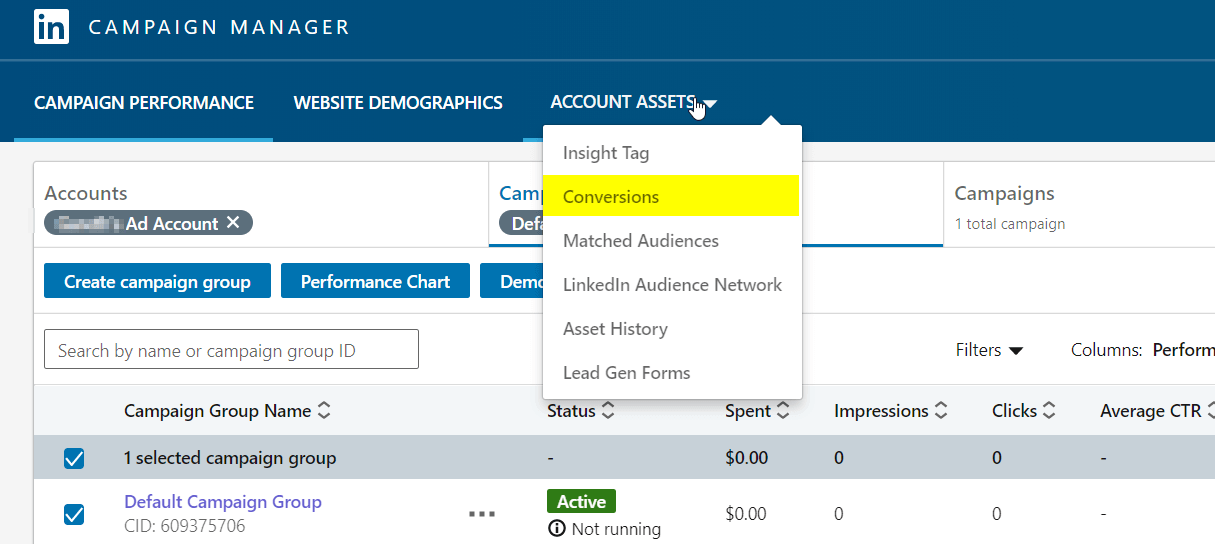Click the Not running info icon
Image resolution: width=1215 pixels, height=544 pixels.
(557, 529)
